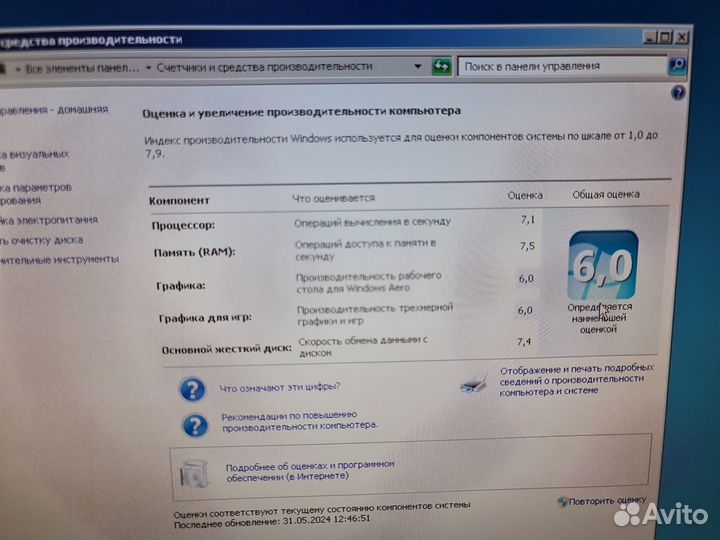Open address bar history dropdown arrow
720x540 pixels.
click(x=417, y=67)
